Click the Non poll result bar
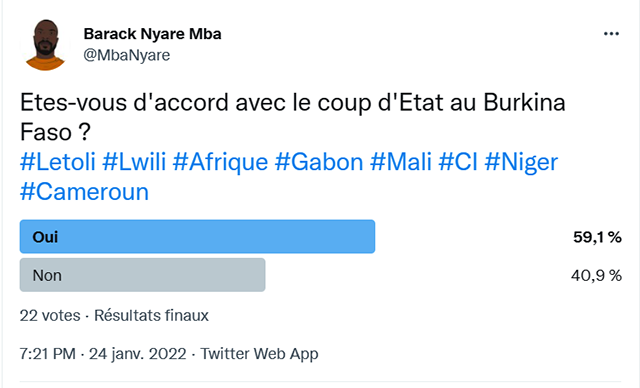The width and height of the screenshot is (640, 388). click(142, 275)
